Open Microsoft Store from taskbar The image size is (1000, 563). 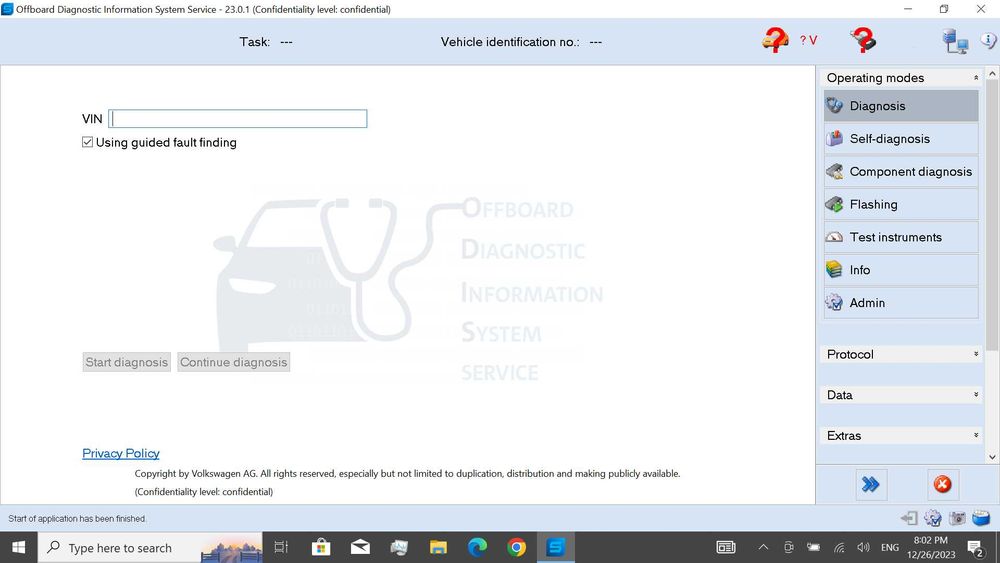coord(321,547)
